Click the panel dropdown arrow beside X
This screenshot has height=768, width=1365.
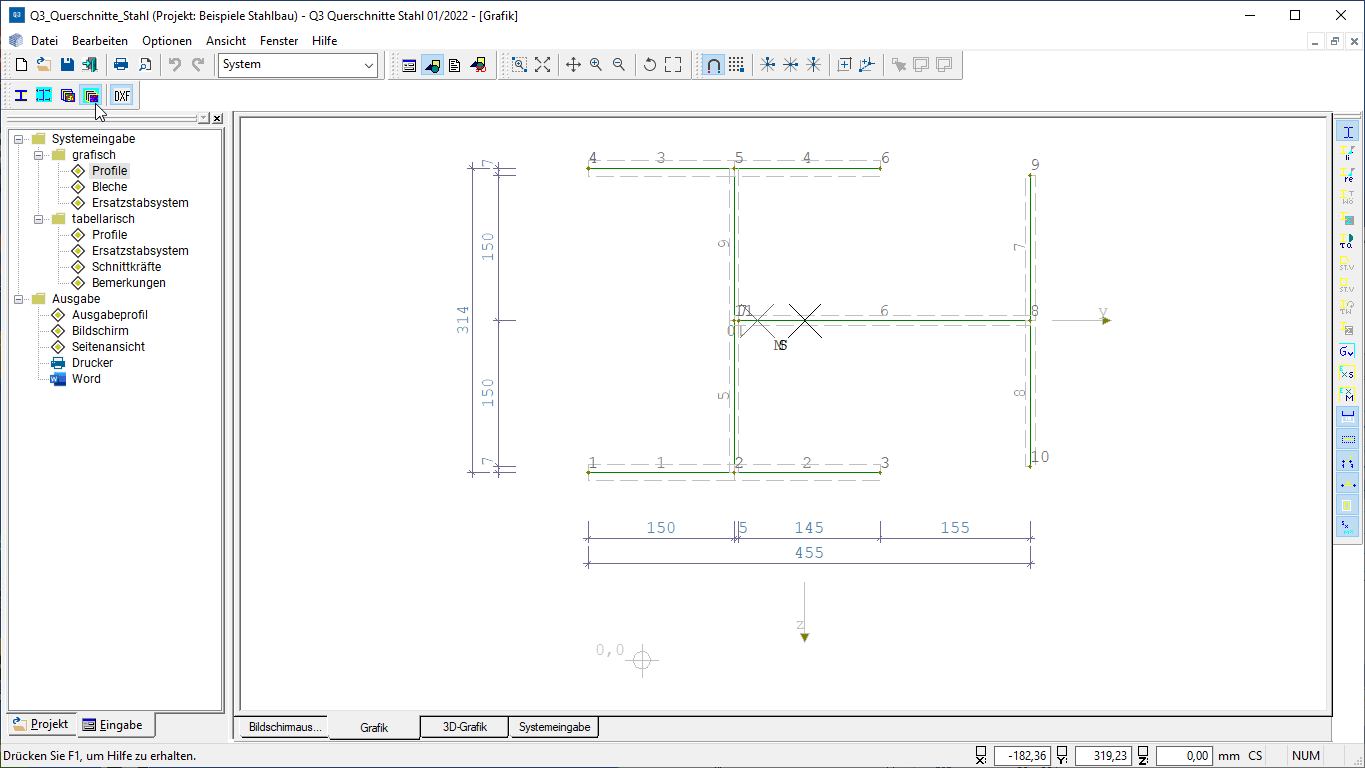[x=204, y=118]
